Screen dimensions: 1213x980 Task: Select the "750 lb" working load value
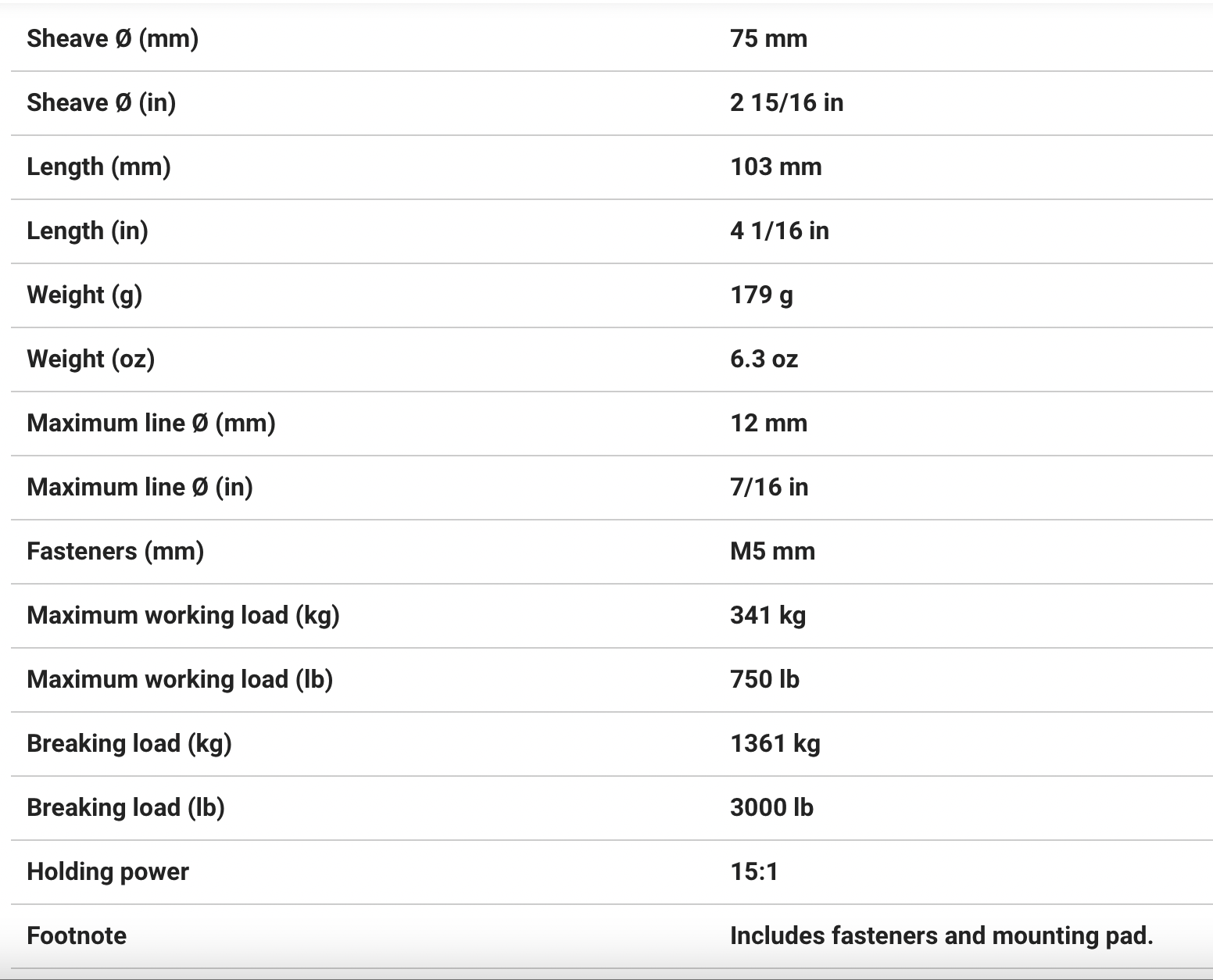(x=764, y=679)
